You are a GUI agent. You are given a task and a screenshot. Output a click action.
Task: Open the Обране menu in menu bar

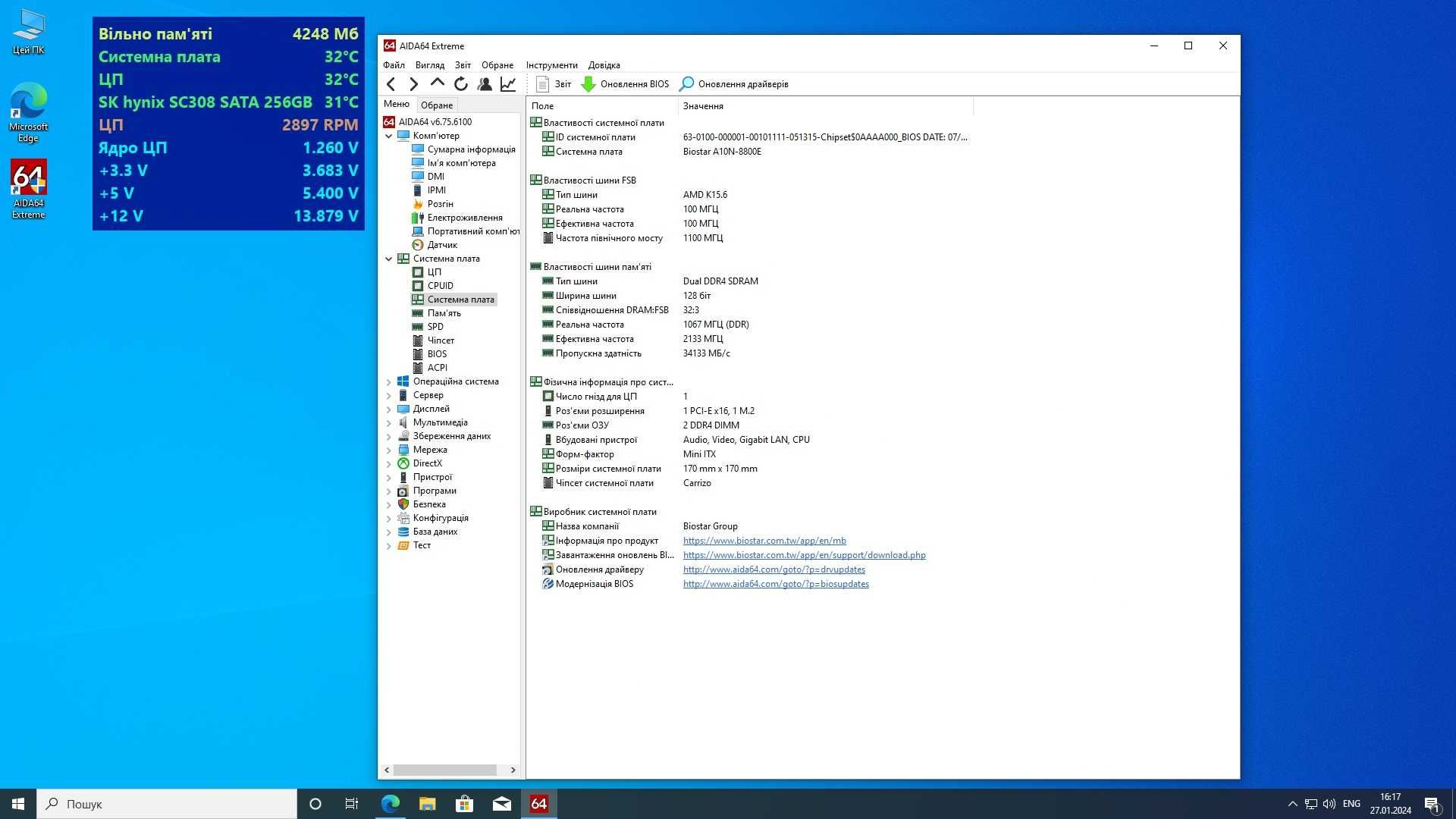point(497,65)
